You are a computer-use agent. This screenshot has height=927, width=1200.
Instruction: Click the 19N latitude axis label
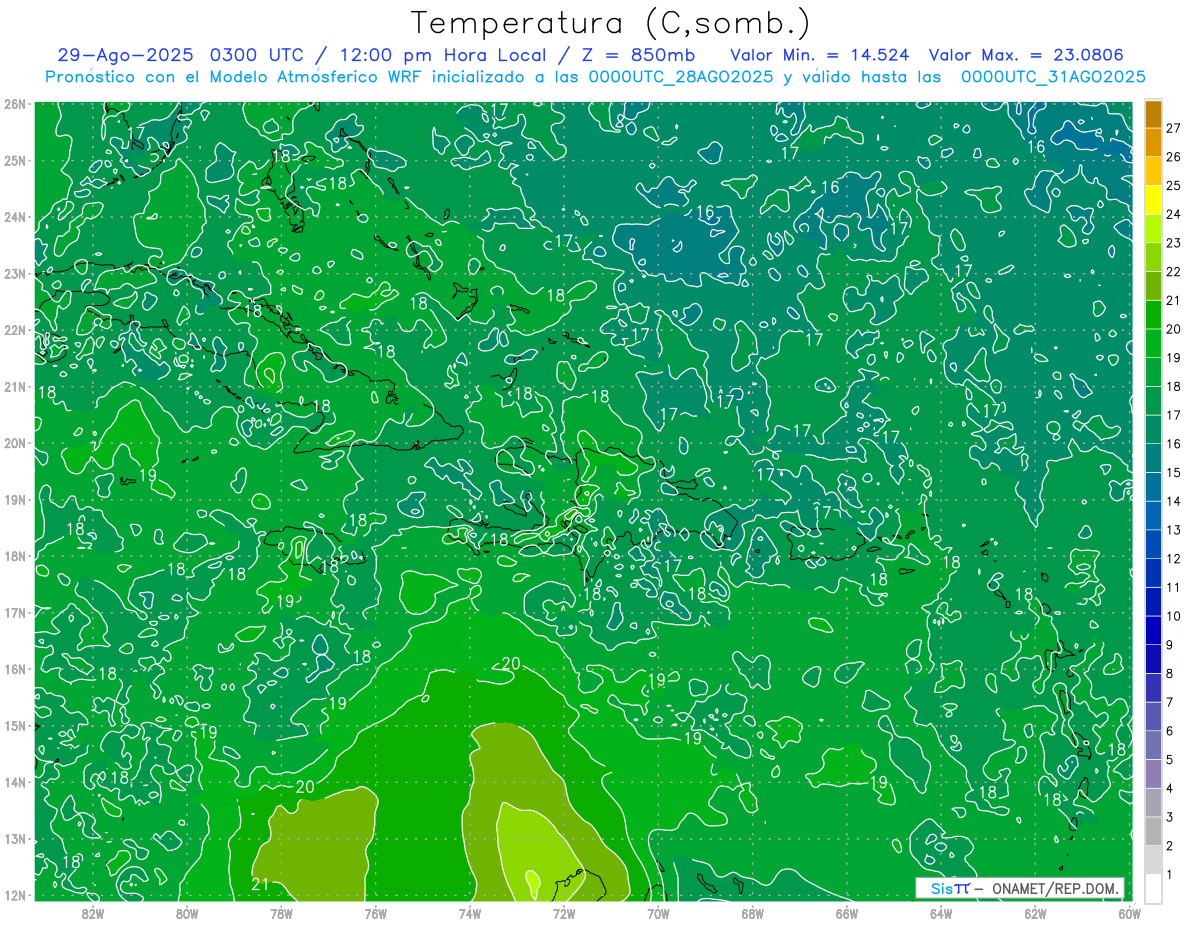click(x=14, y=499)
